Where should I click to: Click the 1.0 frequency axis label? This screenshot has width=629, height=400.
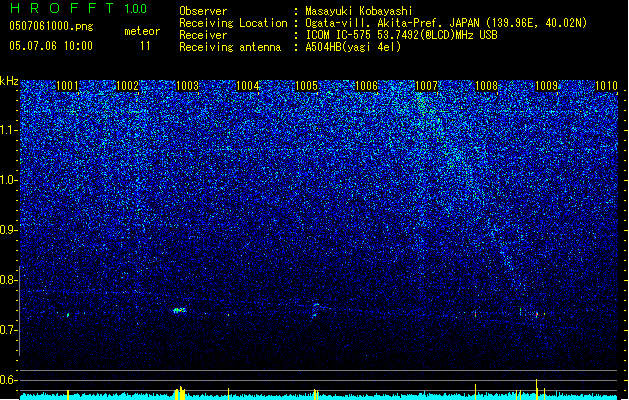click(x=8, y=180)
